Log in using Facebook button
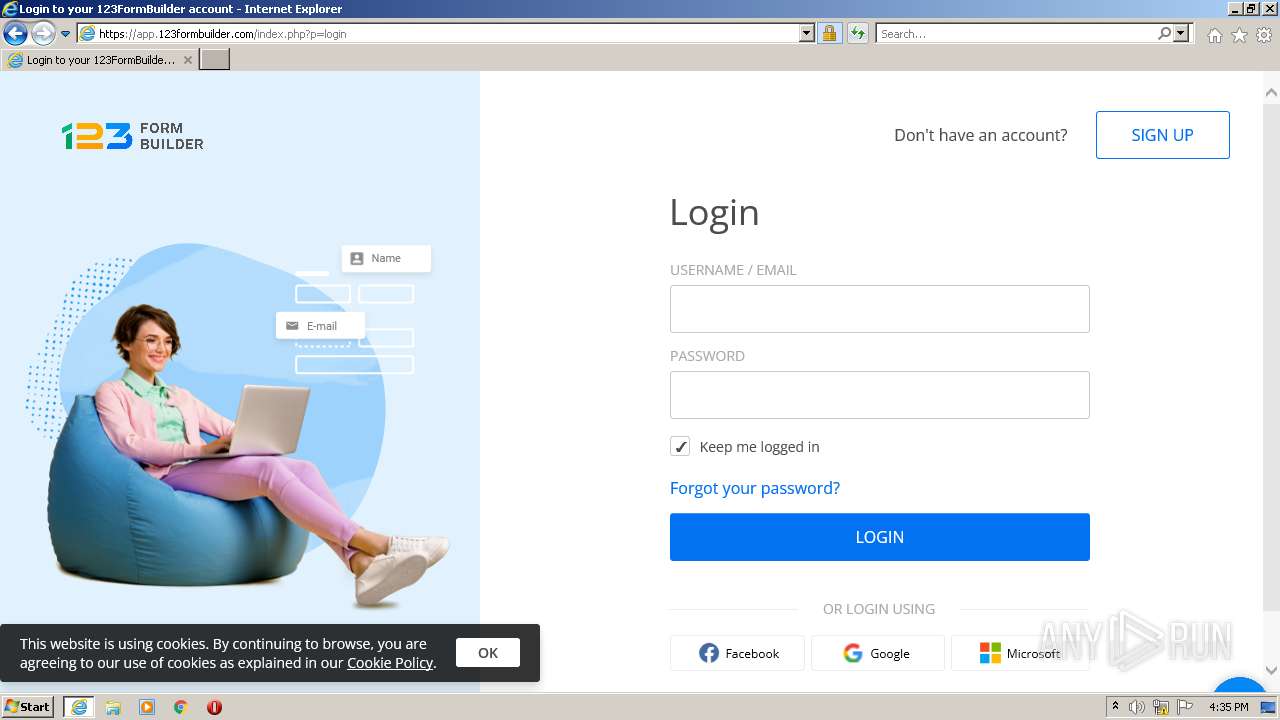 (737, 653)
